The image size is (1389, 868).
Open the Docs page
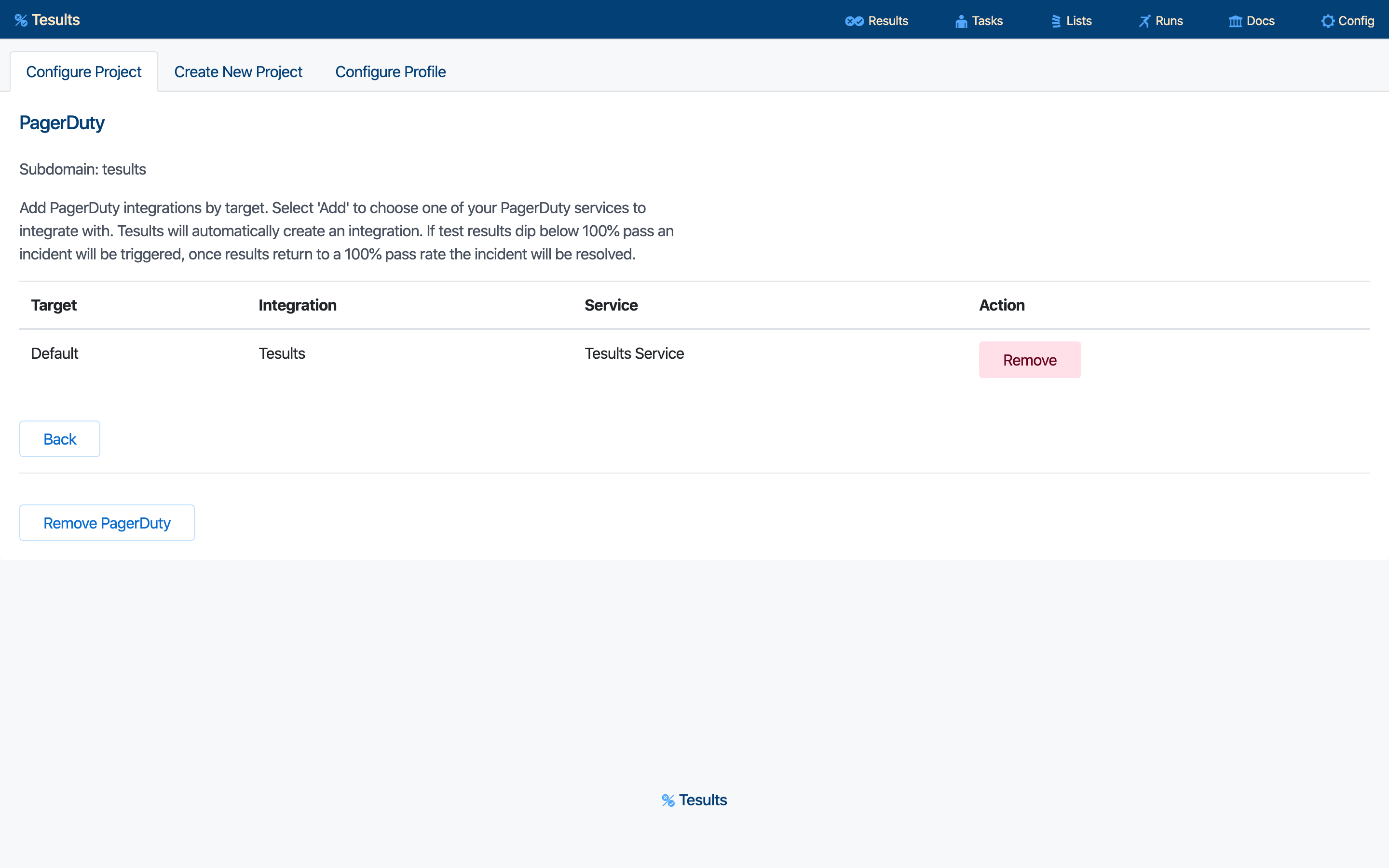(1251, 21)
